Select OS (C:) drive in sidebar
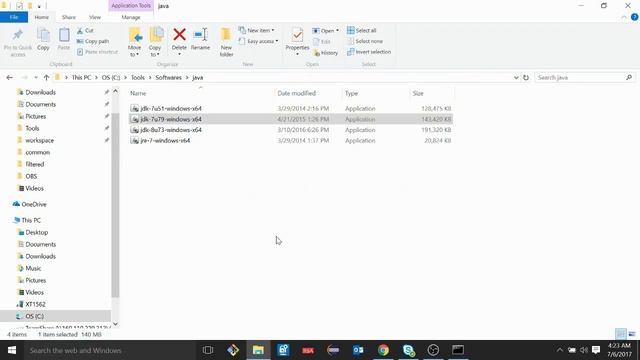The width and height of the screenshot is (640, 360). pos(34,316)
